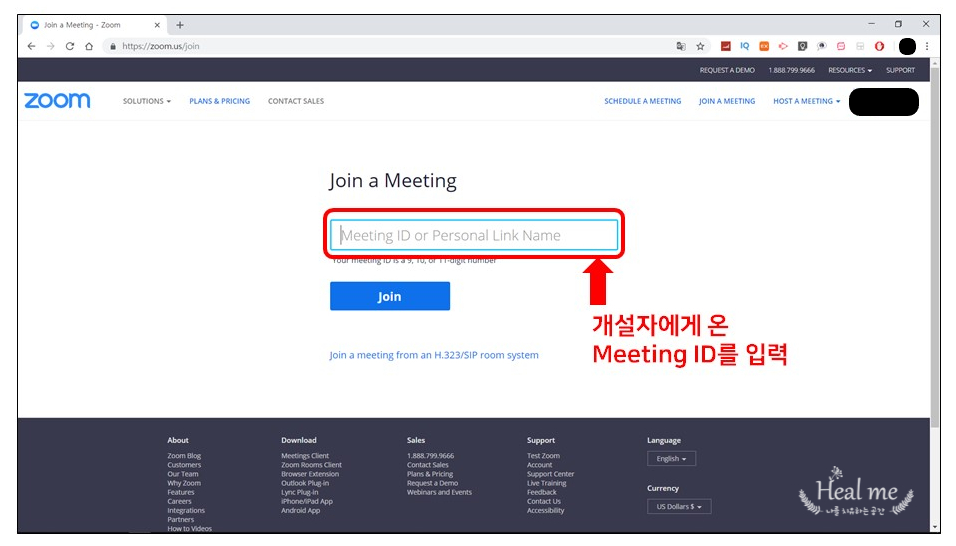Open the Zoom Blog footer link
Viewport: 956px width, 546px height.
coord(184,456)
